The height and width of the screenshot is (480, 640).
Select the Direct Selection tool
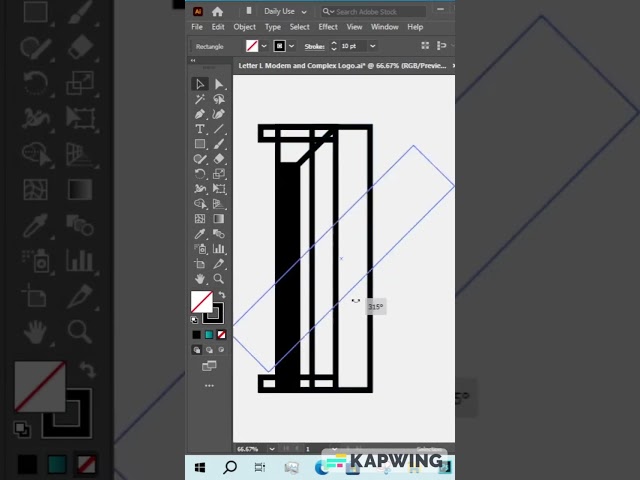click(219, 84)
